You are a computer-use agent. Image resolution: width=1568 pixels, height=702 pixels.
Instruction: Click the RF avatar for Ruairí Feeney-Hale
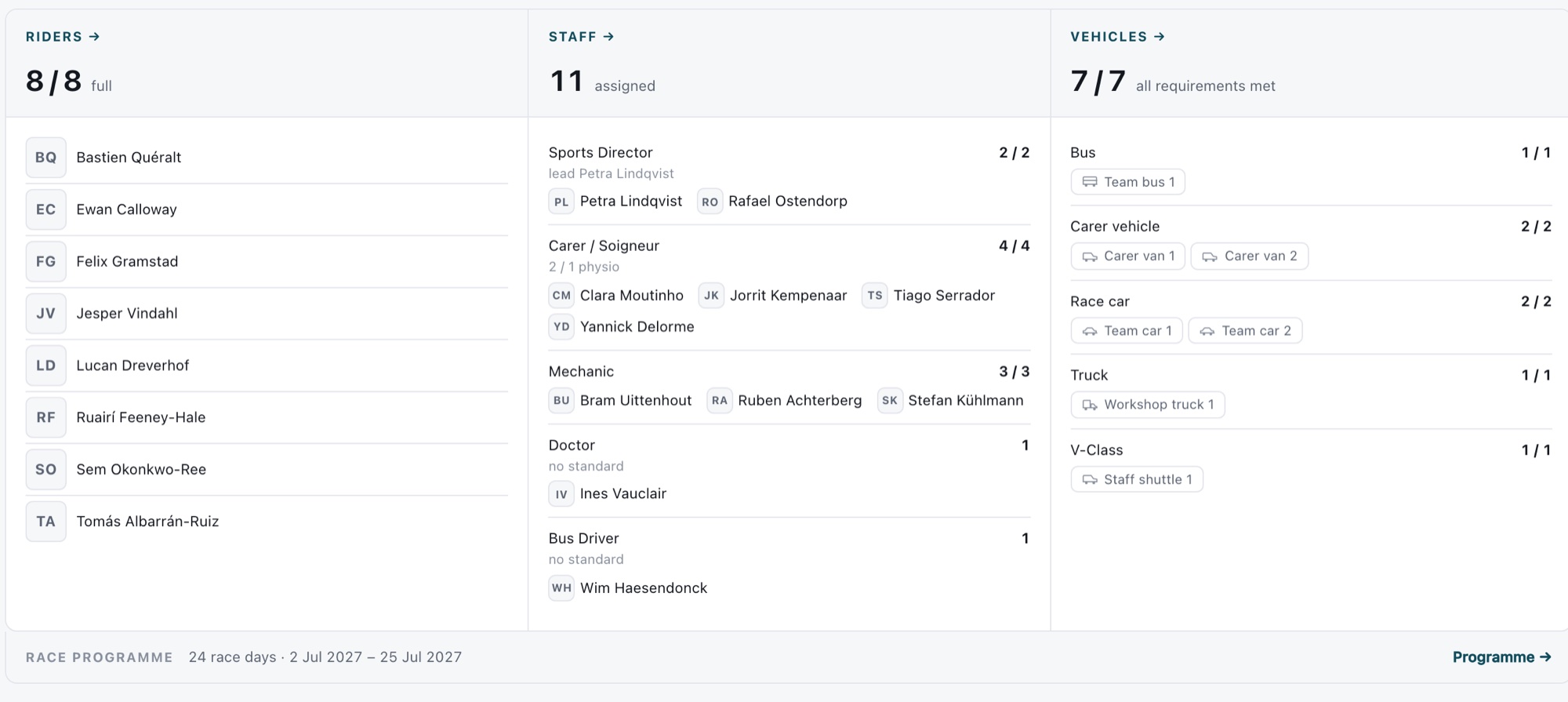pos(45,417)
